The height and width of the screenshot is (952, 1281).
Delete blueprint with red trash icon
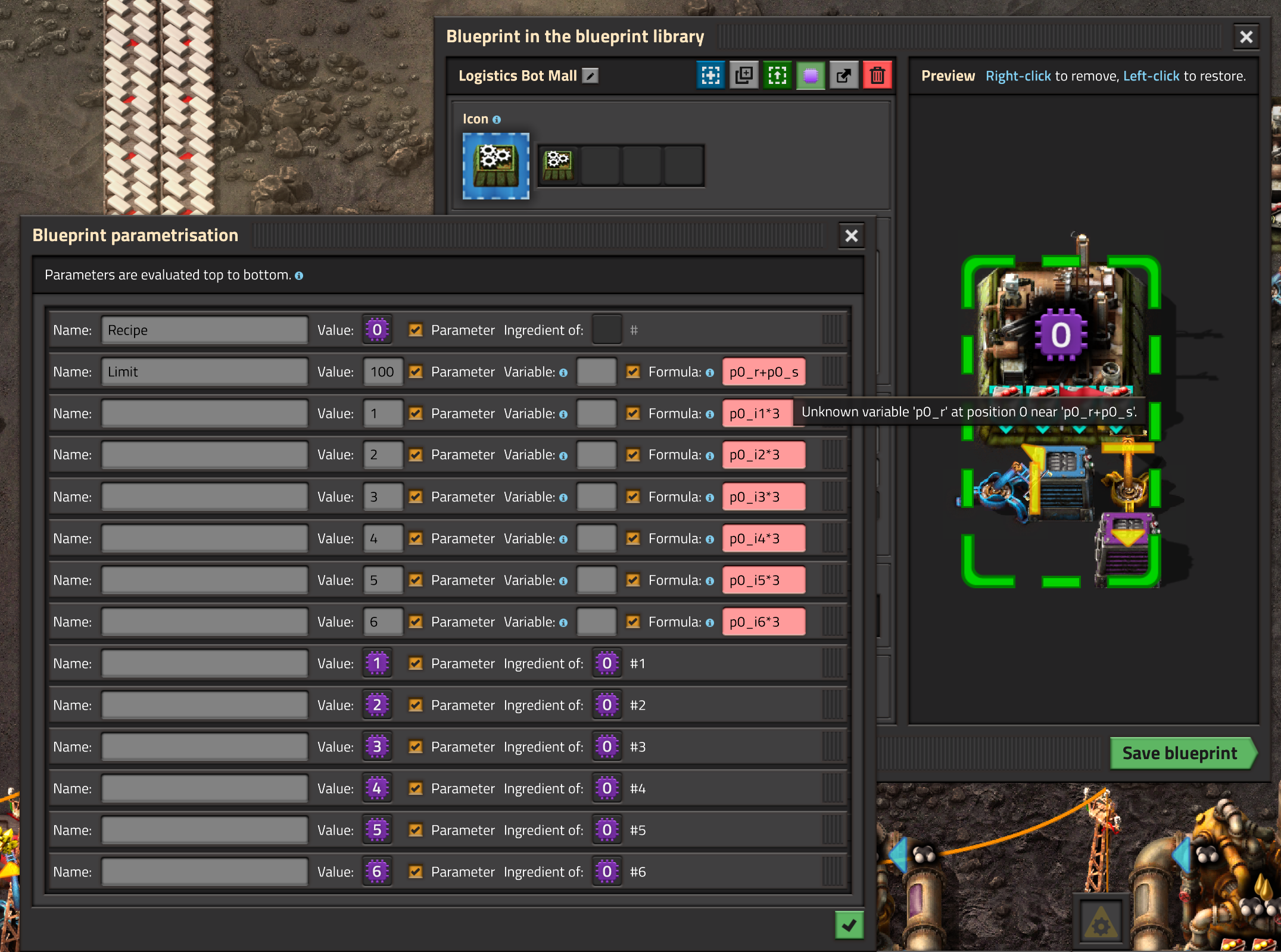click(x=877, y=76)
